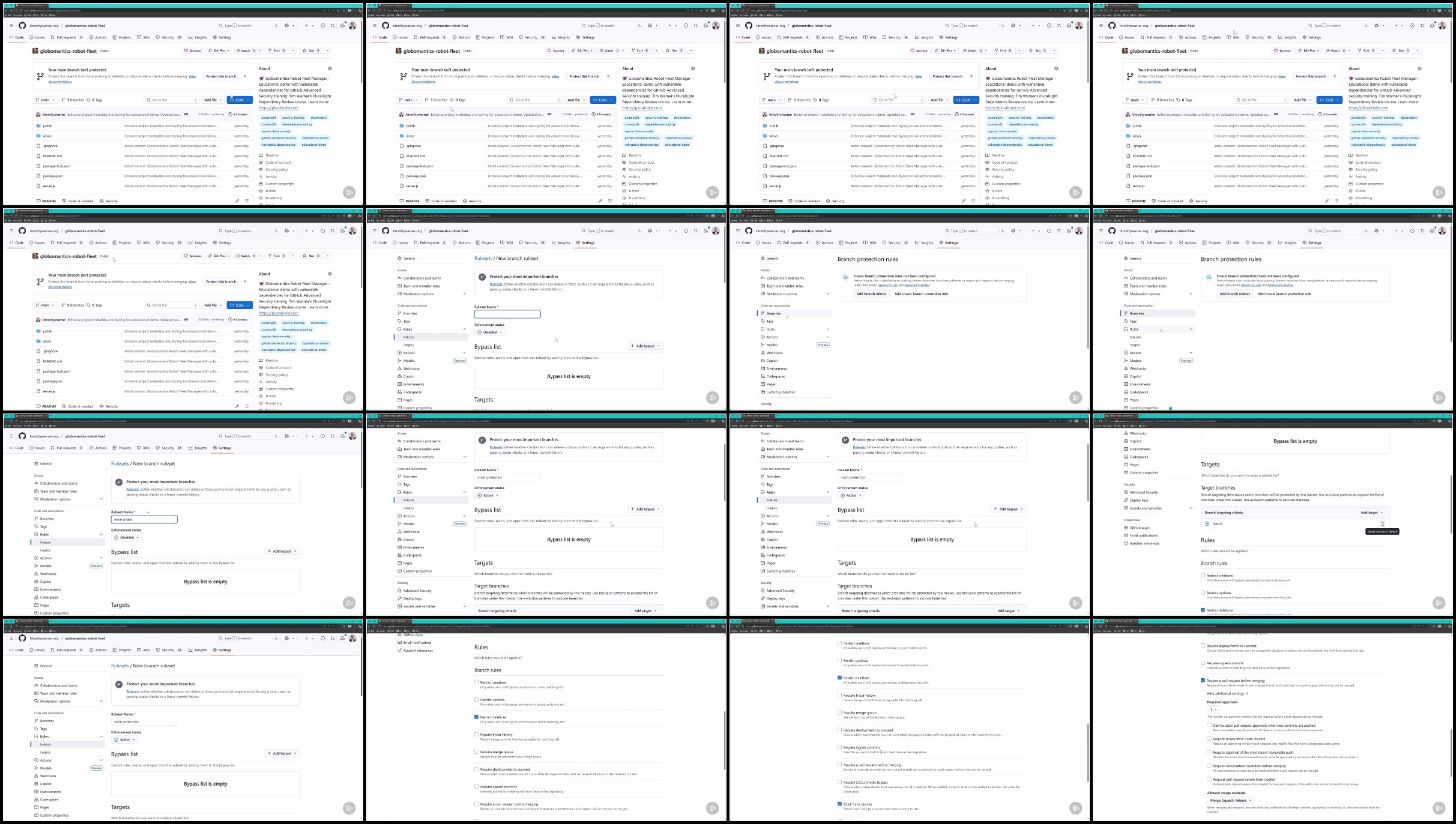This screenshot has height=824, width=1456.
Task: Click the Codespaces sidebar icon
Action: point(1126,457)
